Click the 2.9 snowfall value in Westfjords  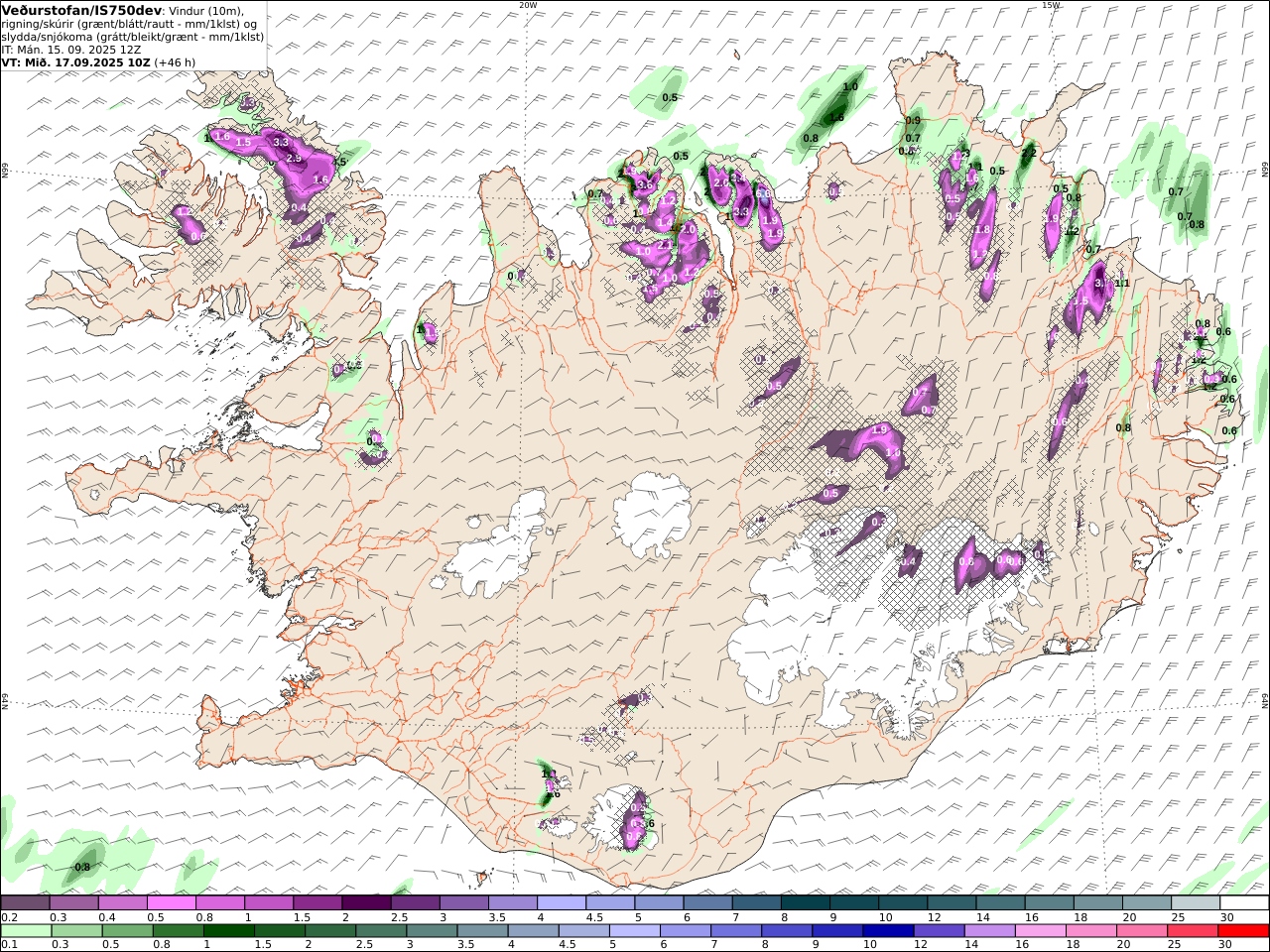point(294,159)
